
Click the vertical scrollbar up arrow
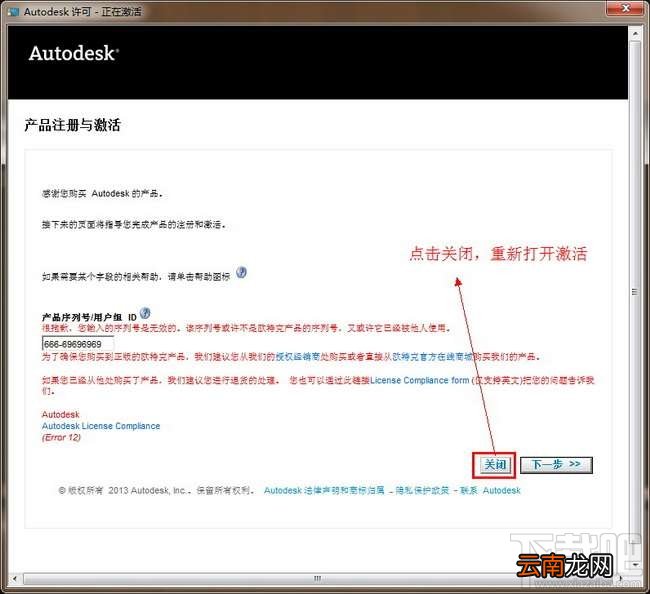click(635, 33)
